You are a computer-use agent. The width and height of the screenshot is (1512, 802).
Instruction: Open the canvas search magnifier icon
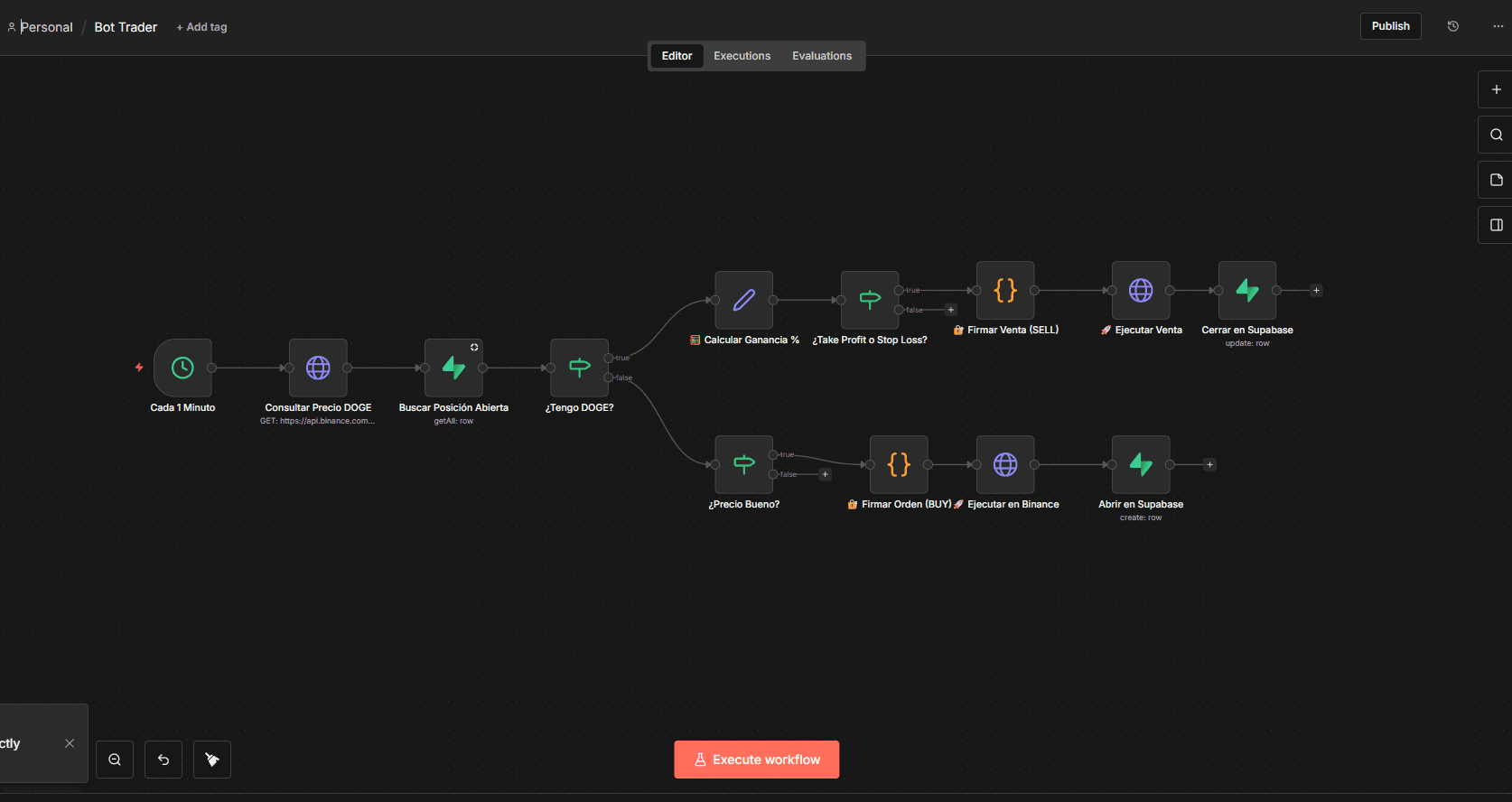point(1496,135)
